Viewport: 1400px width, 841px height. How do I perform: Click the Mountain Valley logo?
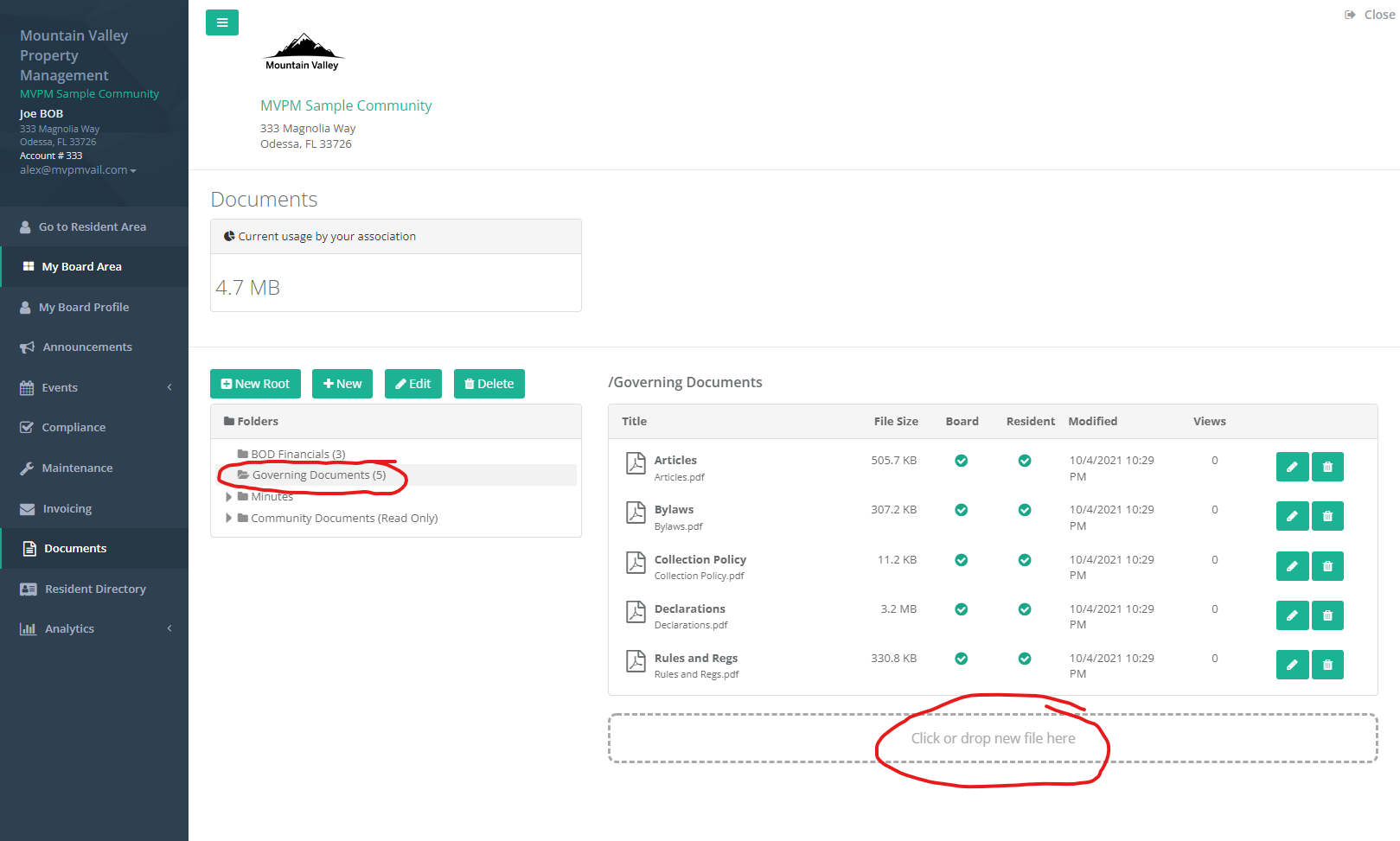(303, 52)
